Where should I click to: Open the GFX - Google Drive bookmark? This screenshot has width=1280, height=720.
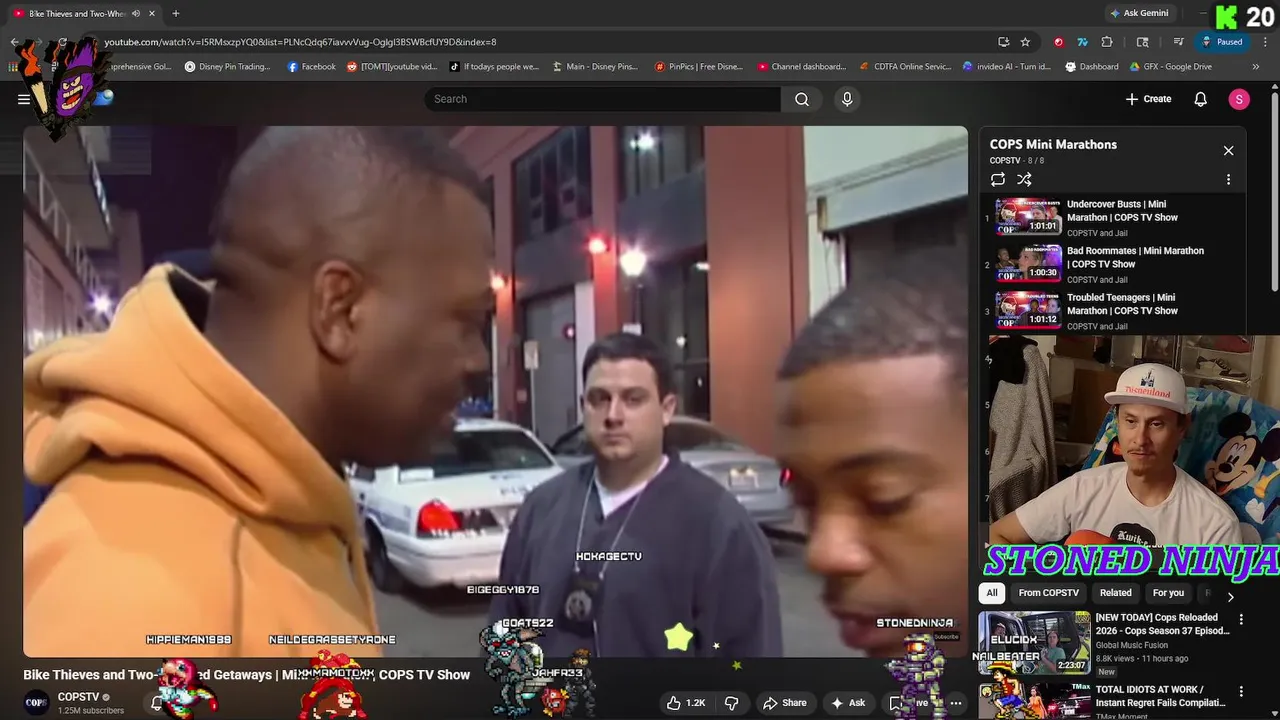1171,67
